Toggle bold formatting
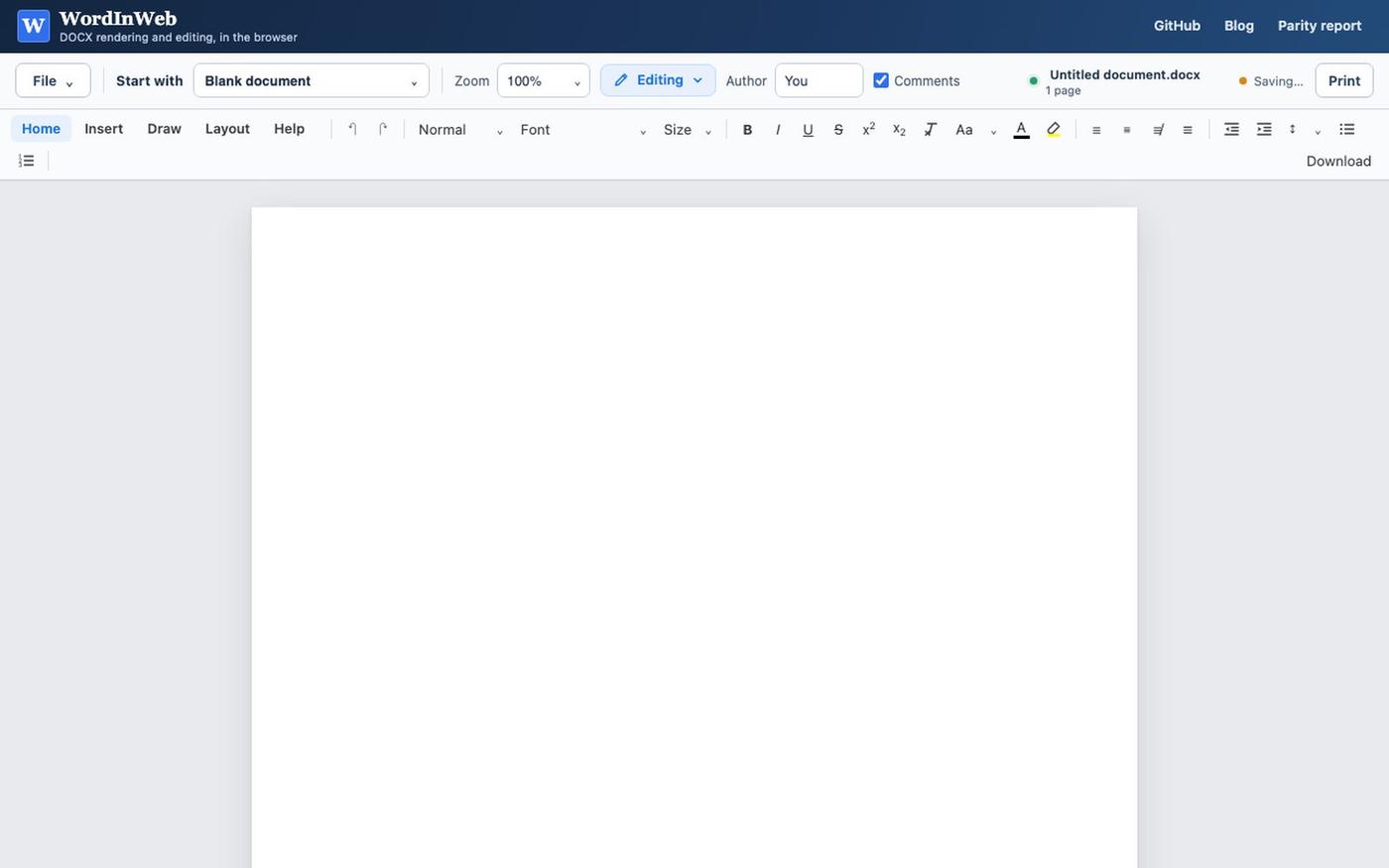1389x868 pixels. tap(747, 129)
